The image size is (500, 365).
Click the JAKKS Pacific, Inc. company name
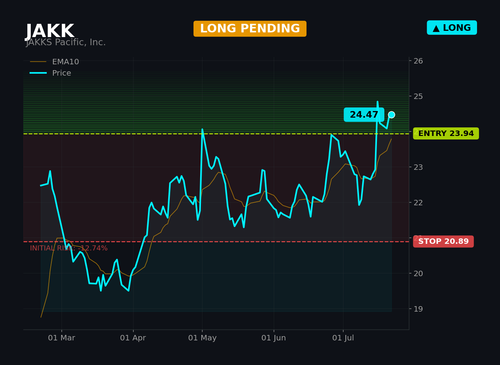click(66, 42)
